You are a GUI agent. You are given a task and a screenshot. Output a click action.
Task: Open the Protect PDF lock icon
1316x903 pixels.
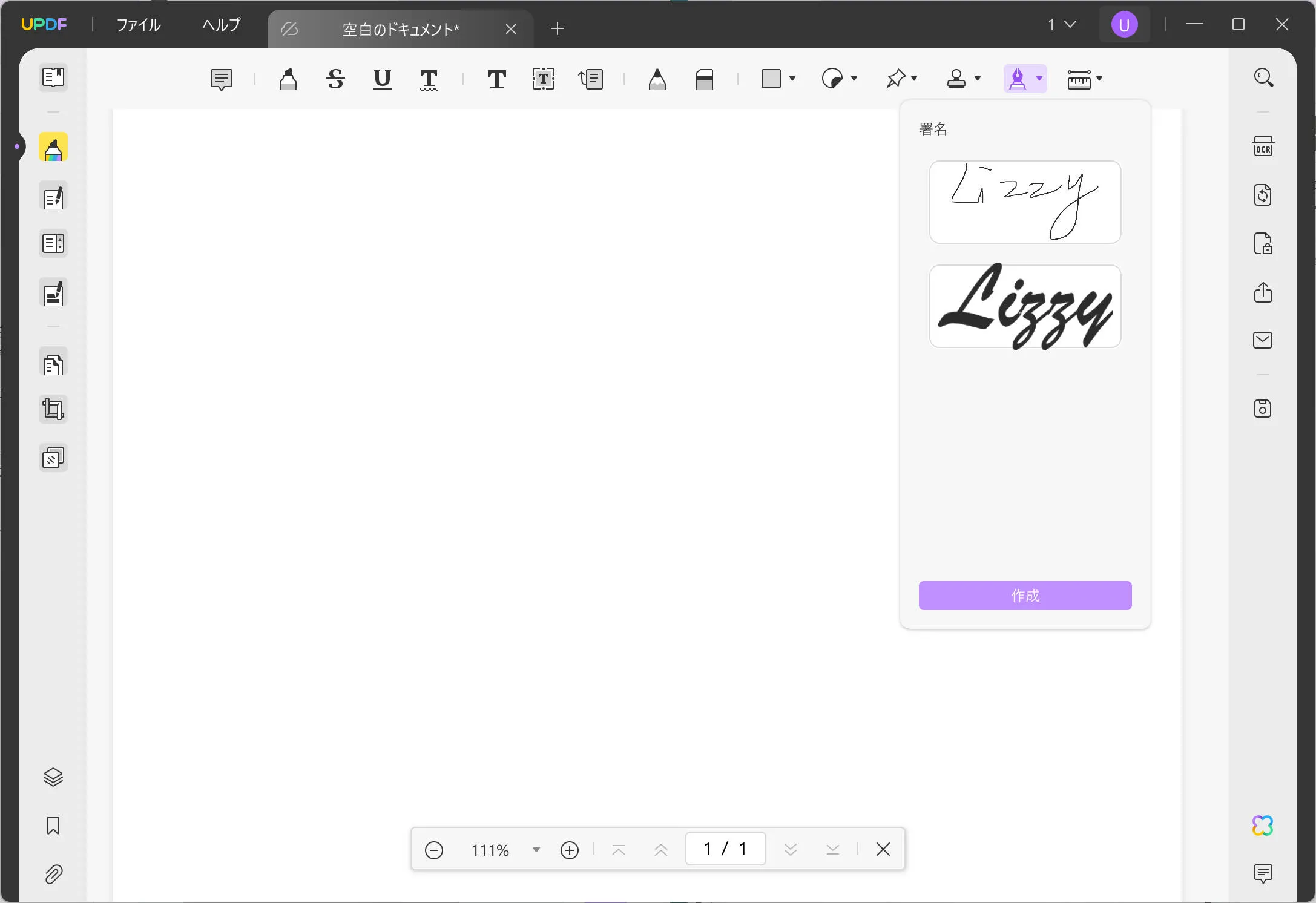click(1263, 243)
